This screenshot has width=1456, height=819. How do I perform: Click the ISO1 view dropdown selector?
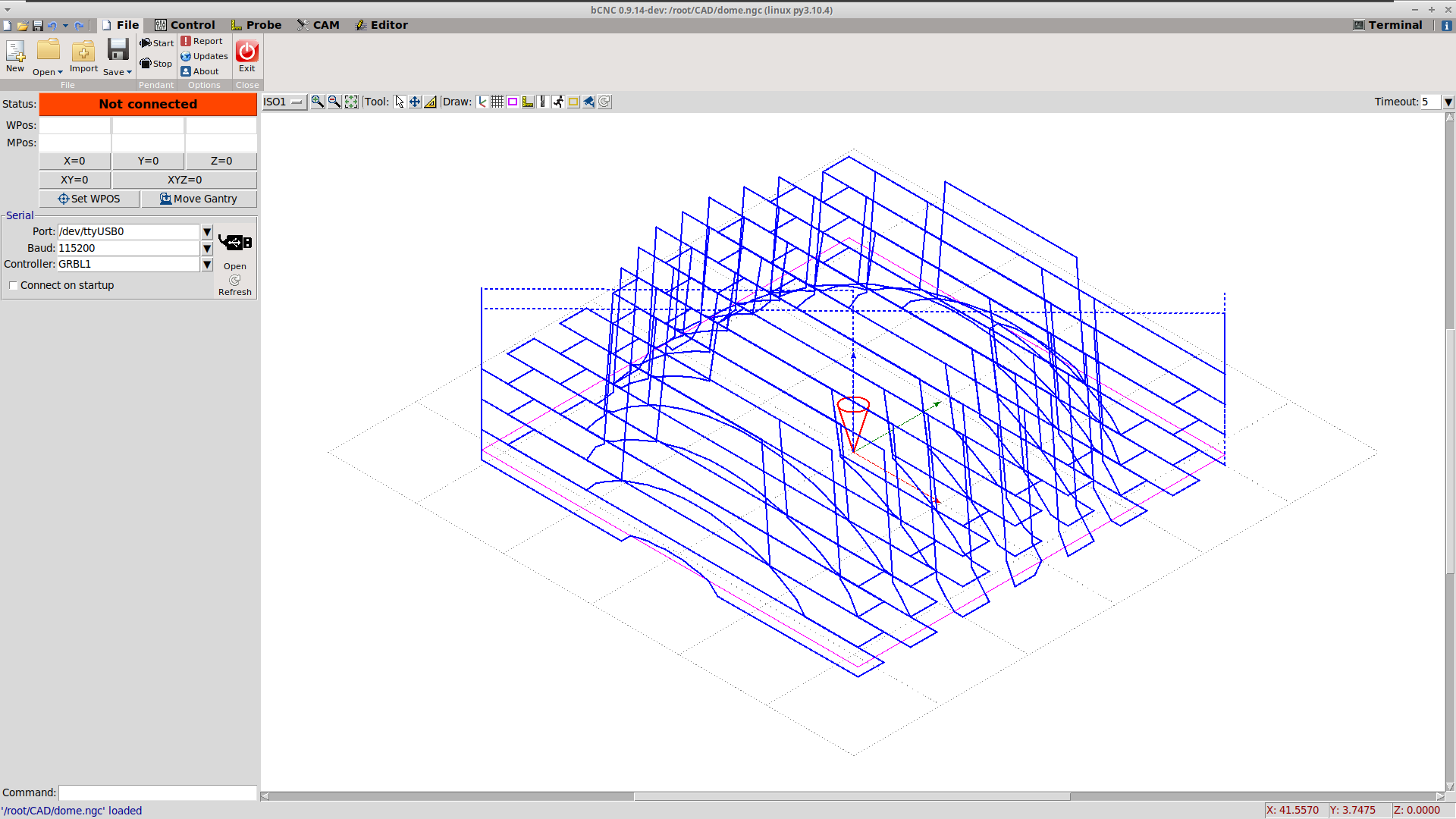click(x=284, y=101)
